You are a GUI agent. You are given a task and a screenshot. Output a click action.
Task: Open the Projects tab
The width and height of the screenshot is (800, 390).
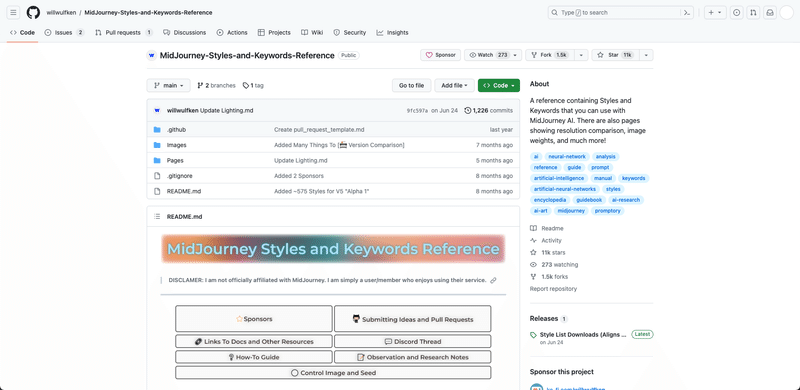[x=274, y=32]
